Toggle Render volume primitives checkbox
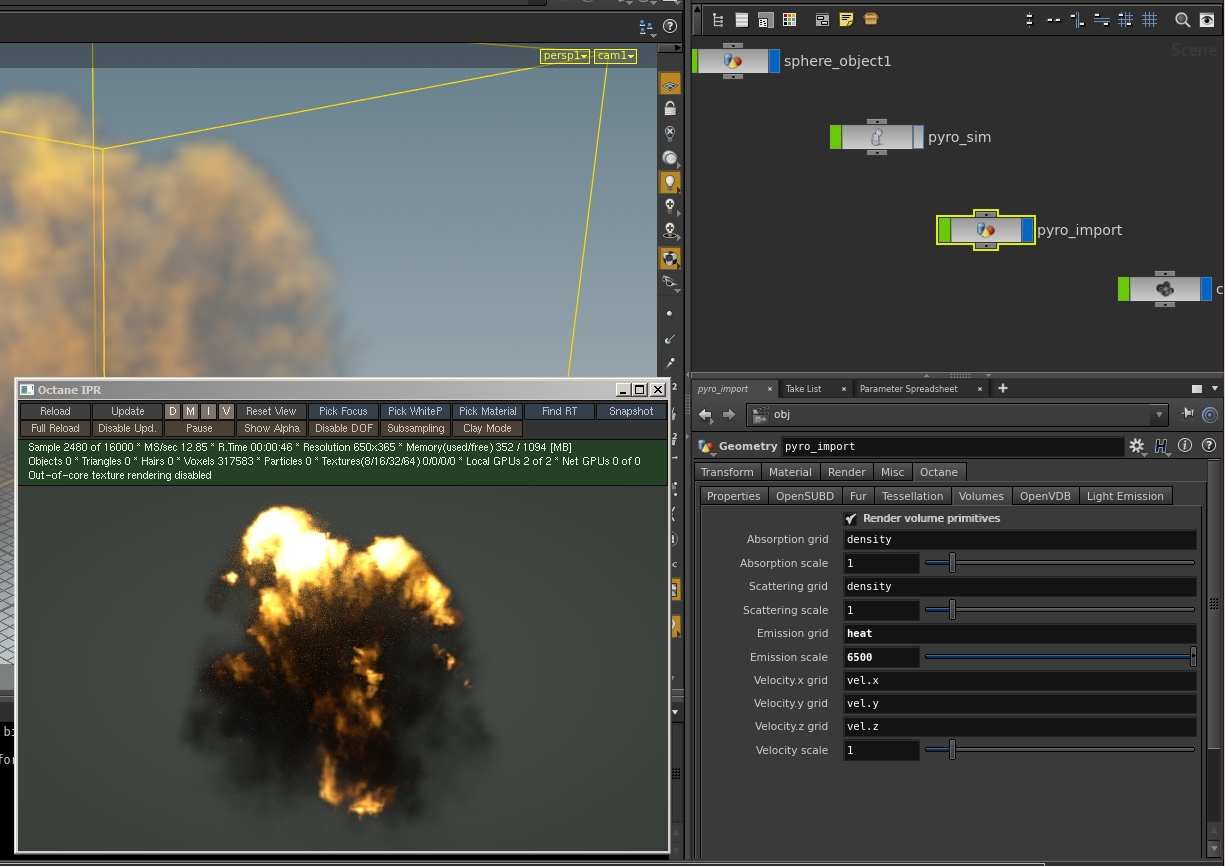Screen dimensions: 1225x866 [851, 518]
